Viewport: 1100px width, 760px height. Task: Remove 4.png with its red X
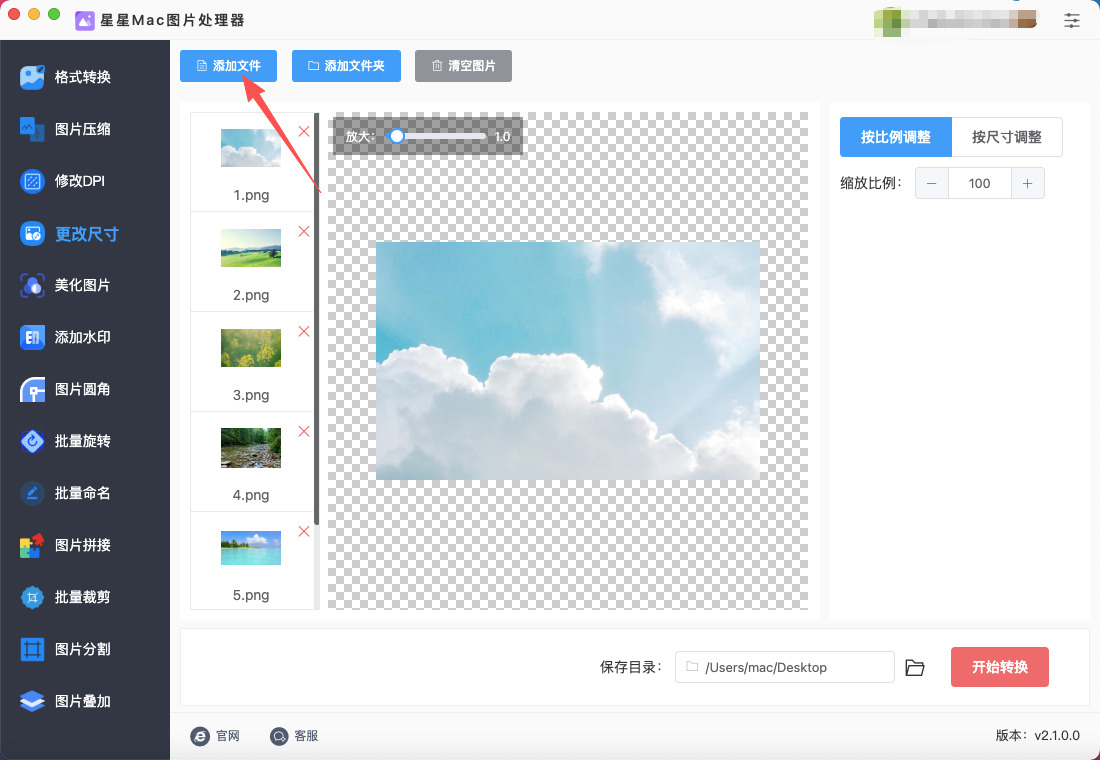pos(304,432)
